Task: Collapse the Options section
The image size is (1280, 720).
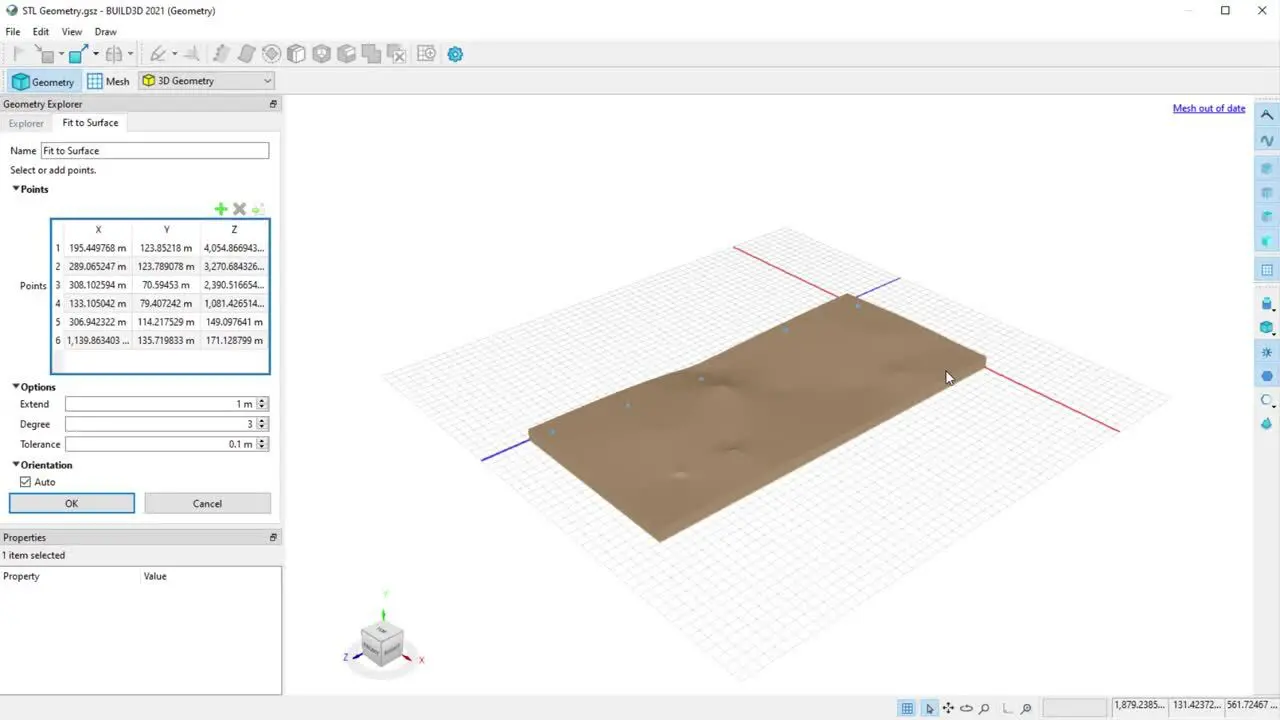Action: point(16,387)
